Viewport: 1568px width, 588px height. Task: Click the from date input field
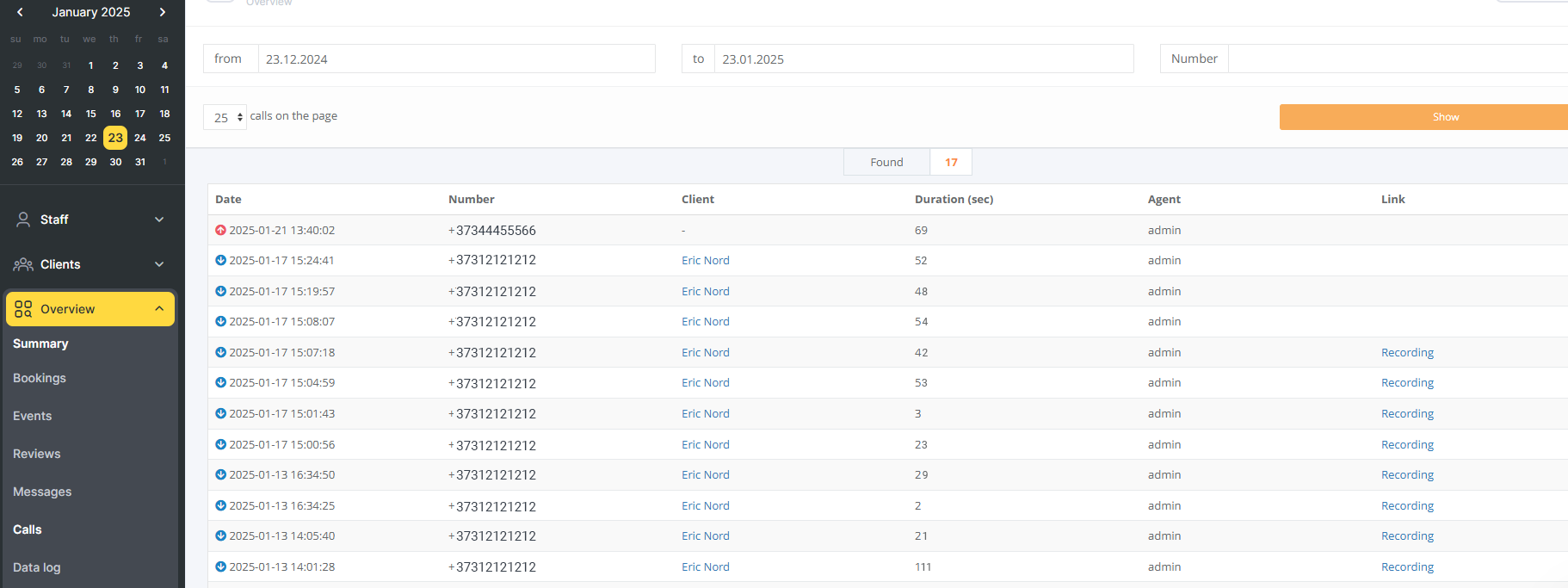(x=456, y=59)
